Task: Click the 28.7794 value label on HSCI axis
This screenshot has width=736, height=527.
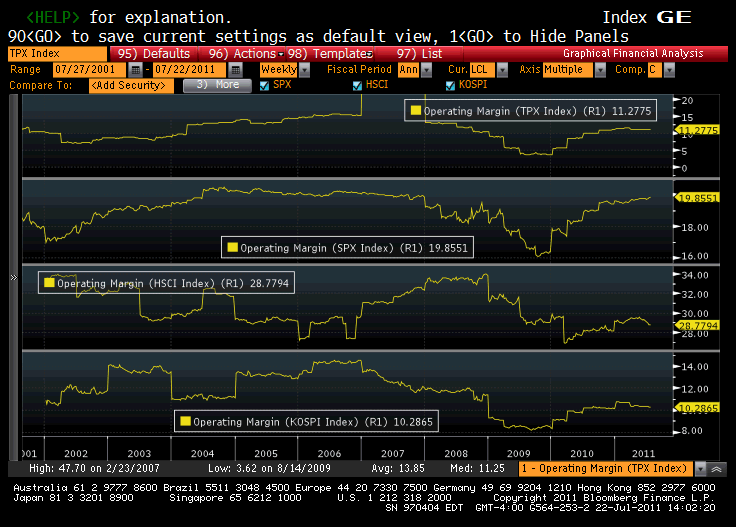Action: (698, 325)
